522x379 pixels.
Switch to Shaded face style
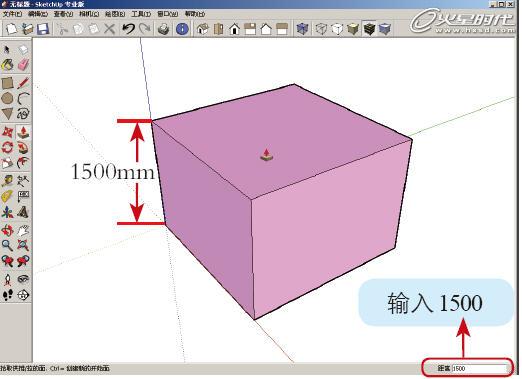coord(353,29)
